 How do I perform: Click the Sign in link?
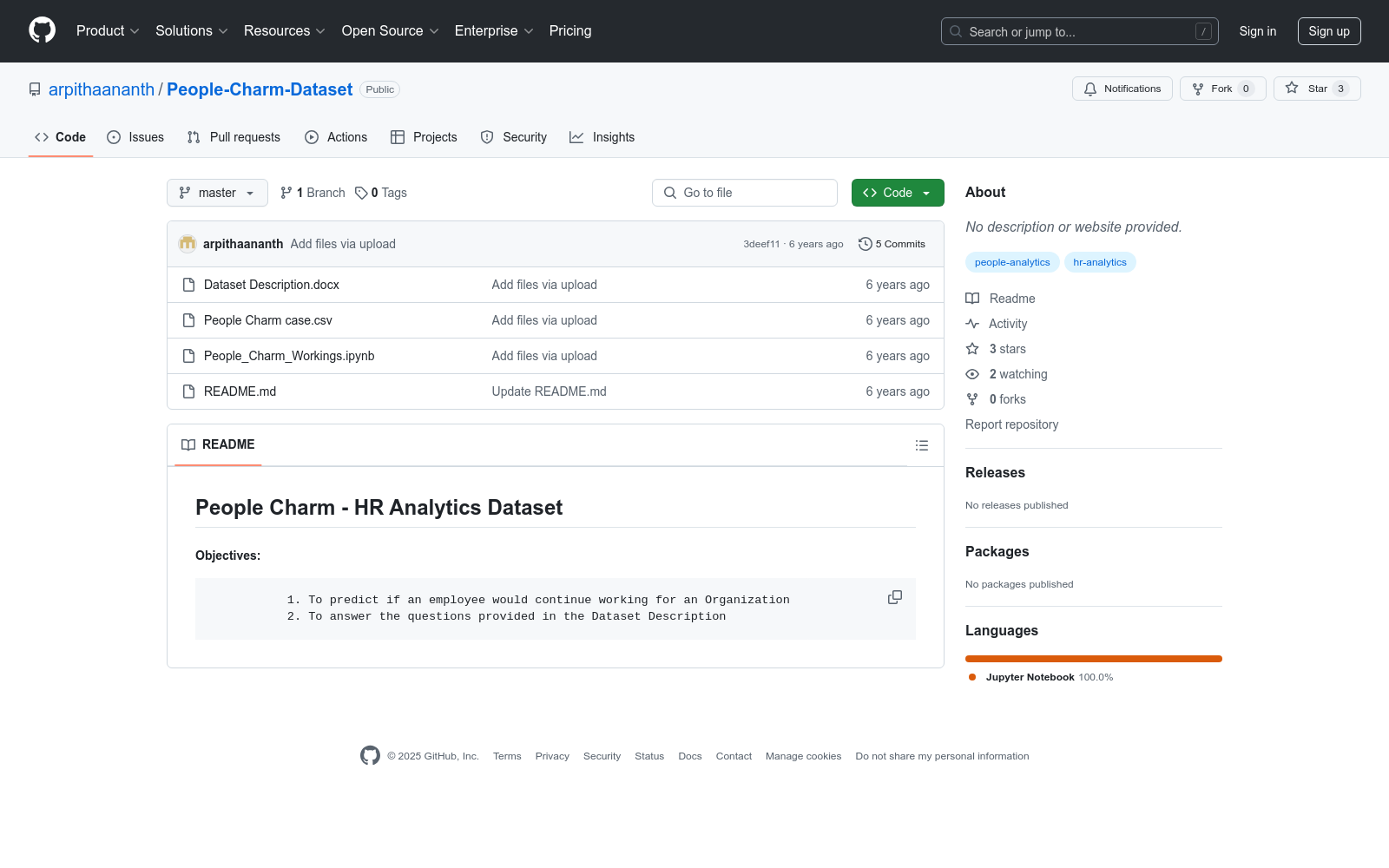coord(1258,31)
